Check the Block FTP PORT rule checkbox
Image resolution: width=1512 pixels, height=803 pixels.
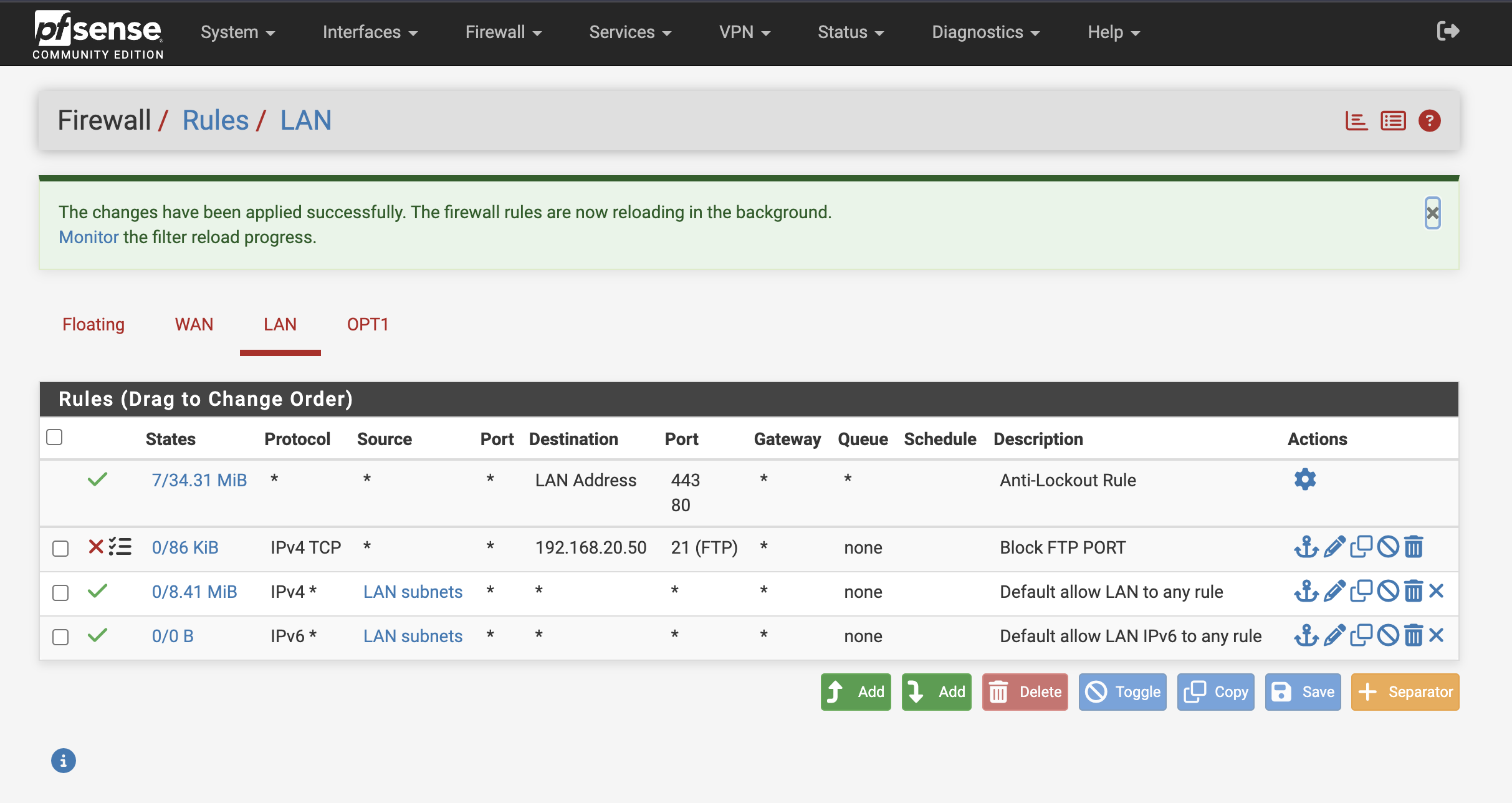pos(60,548)
